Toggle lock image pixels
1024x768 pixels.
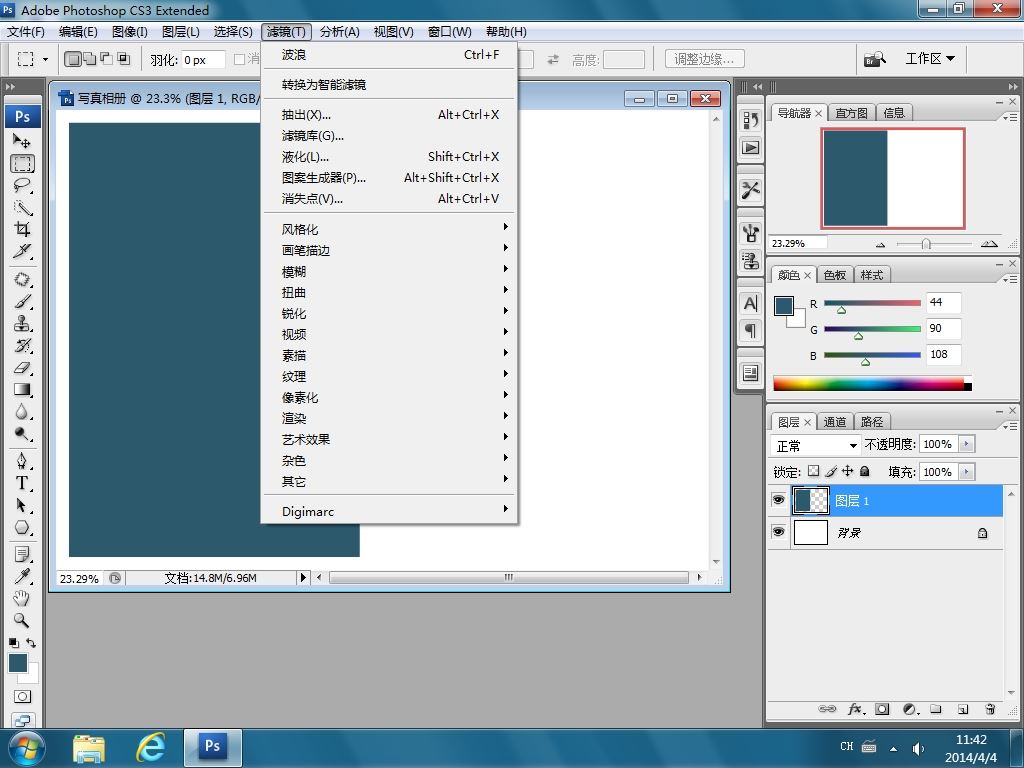point(831,472)
